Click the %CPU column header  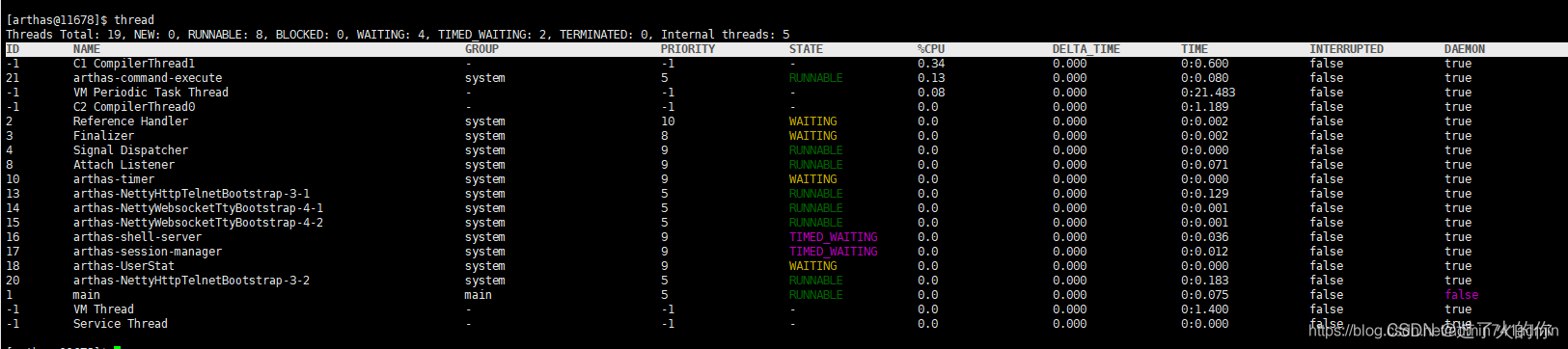coord(931,49)
